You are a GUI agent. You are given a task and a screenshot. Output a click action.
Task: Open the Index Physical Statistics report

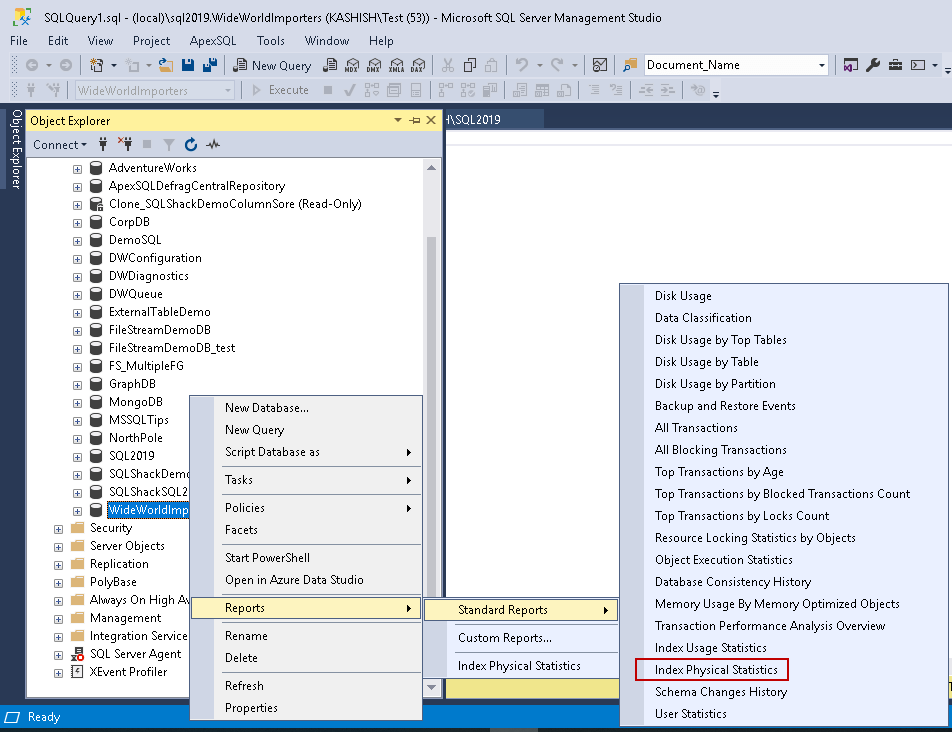pos(711,669)
